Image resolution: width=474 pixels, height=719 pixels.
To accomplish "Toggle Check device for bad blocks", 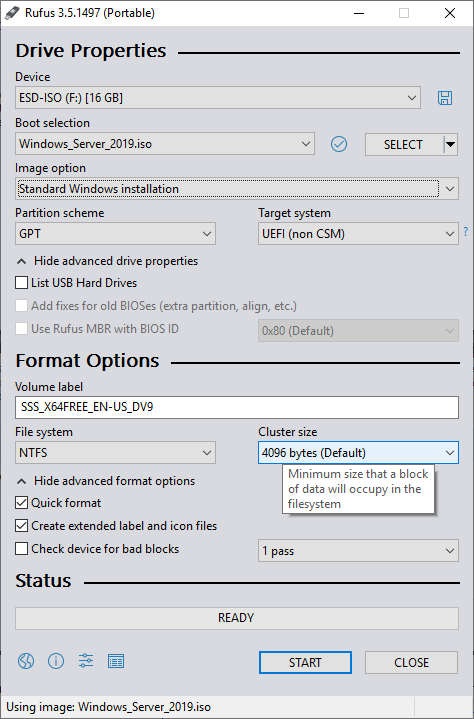I will click(22, 548).
